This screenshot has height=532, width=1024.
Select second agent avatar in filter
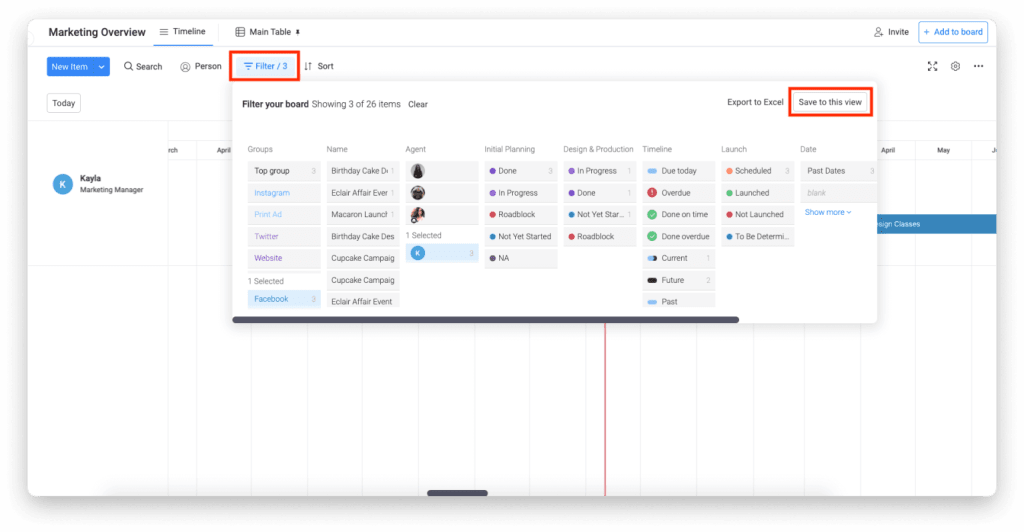[x=418, y=193]
